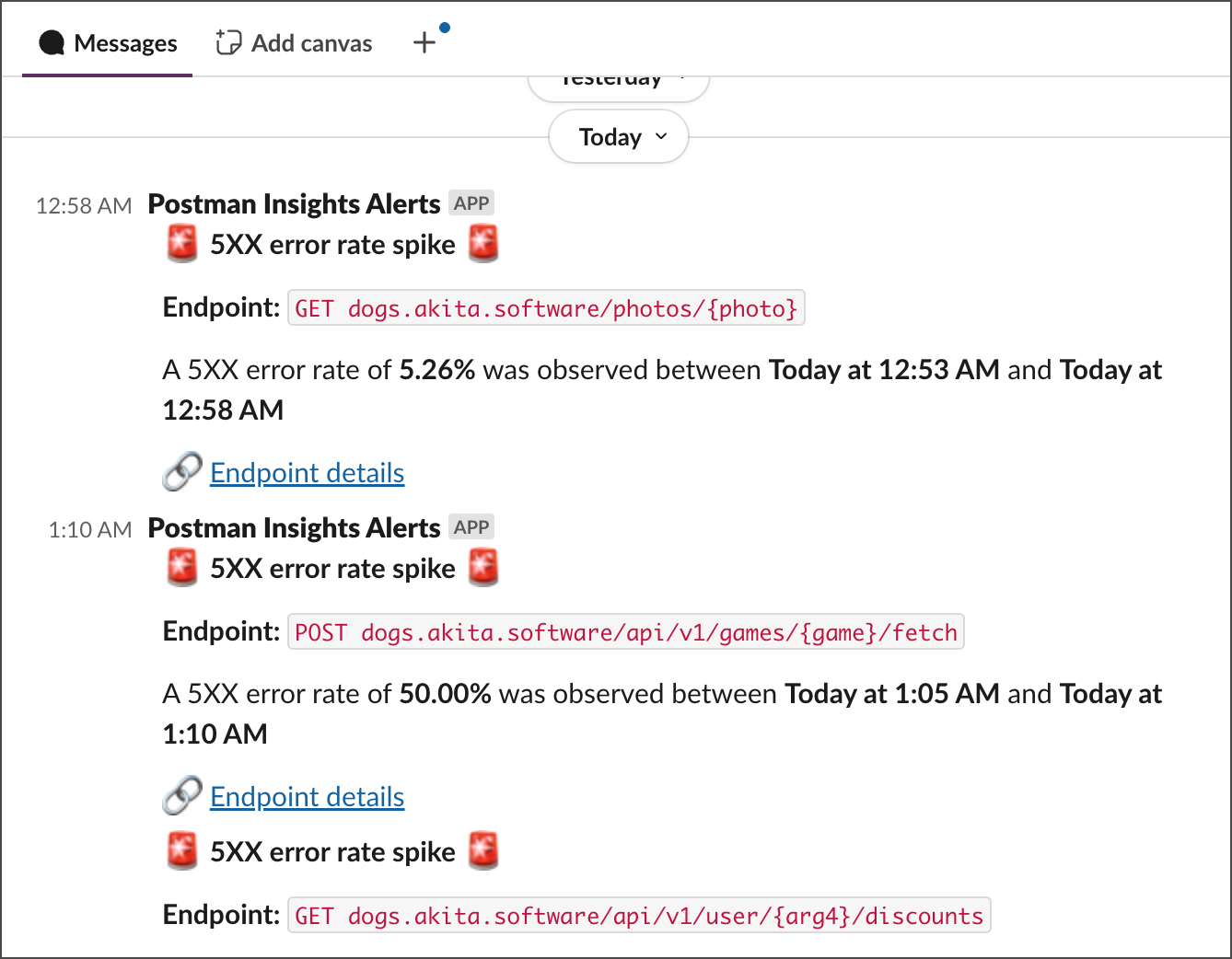
Task: Click the Today dropdown chevron arrow
Action: (661, 136)
